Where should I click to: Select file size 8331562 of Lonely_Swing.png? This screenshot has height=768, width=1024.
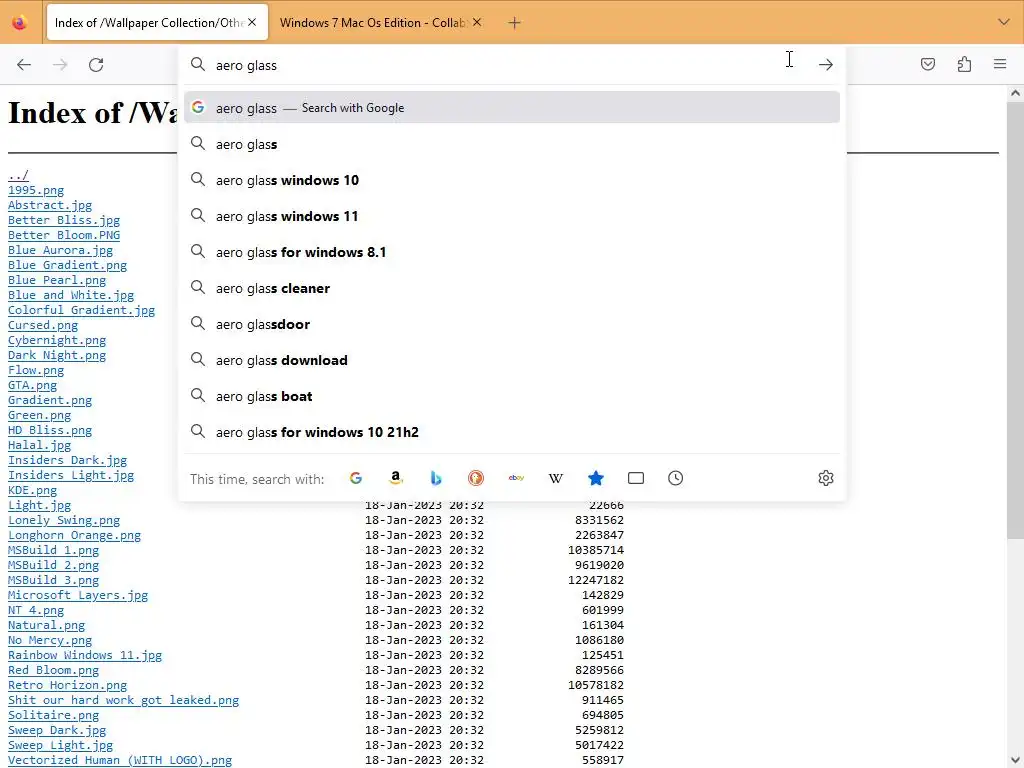(600, 520)
